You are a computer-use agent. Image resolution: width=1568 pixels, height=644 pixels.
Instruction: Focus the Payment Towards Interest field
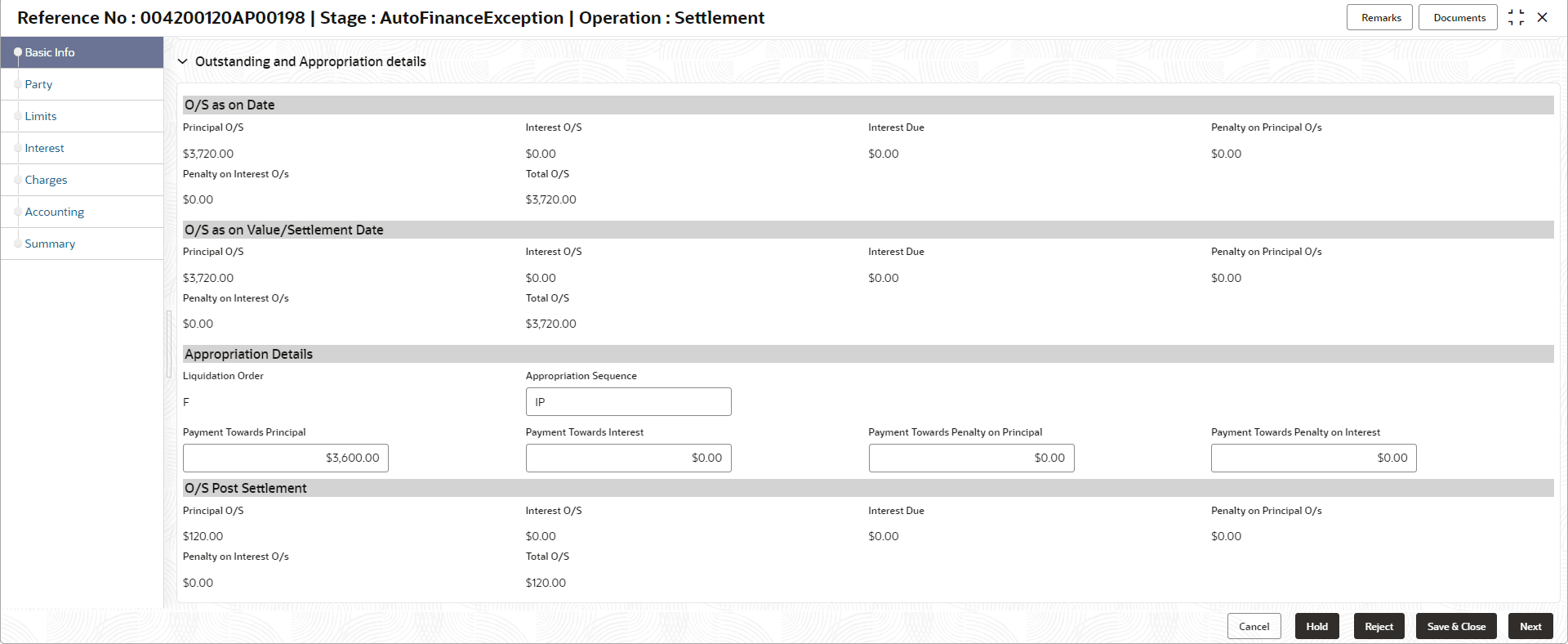628,458
